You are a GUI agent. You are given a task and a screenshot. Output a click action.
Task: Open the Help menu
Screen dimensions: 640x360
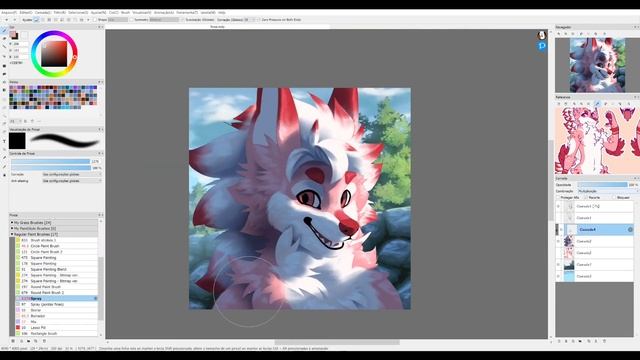coord(222,13)
